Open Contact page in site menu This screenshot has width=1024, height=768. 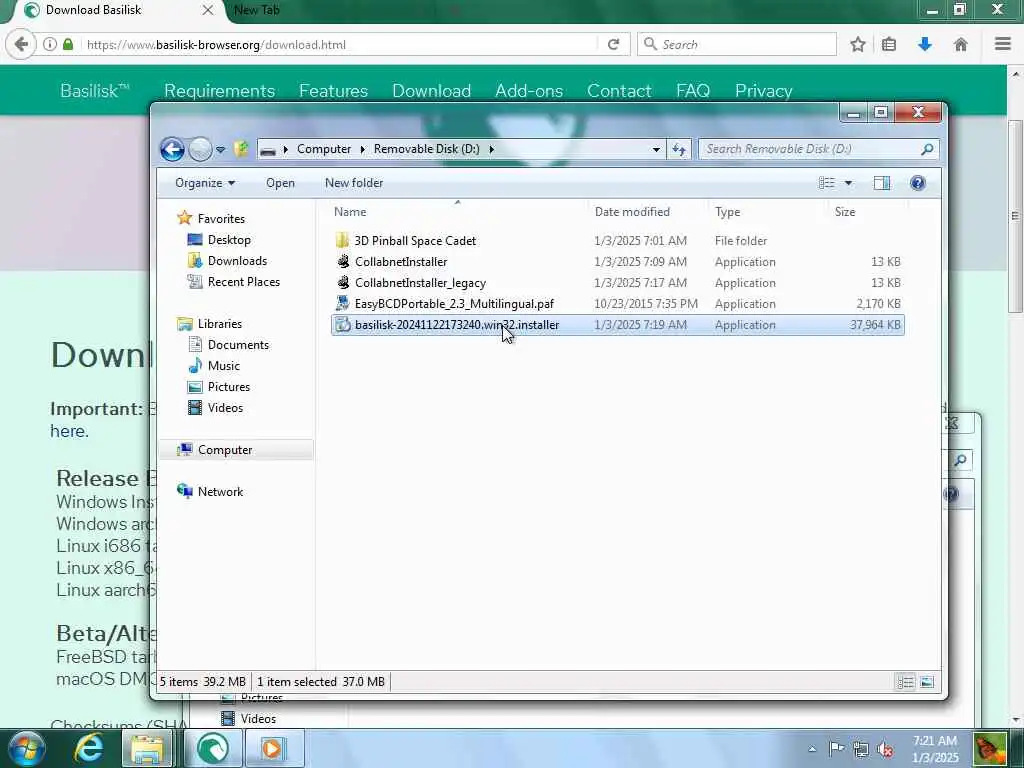(619, 91)
